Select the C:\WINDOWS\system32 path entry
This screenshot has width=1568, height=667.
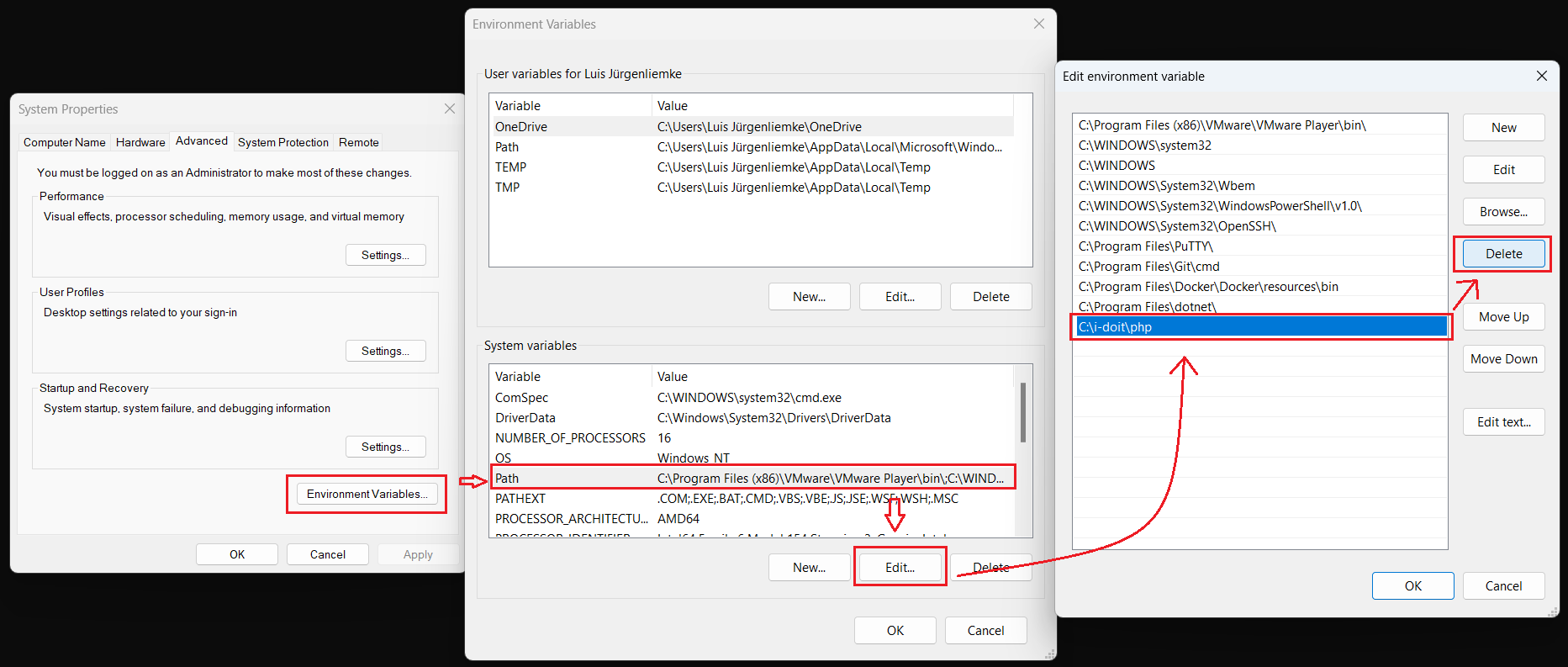(x=1260, y=145)
